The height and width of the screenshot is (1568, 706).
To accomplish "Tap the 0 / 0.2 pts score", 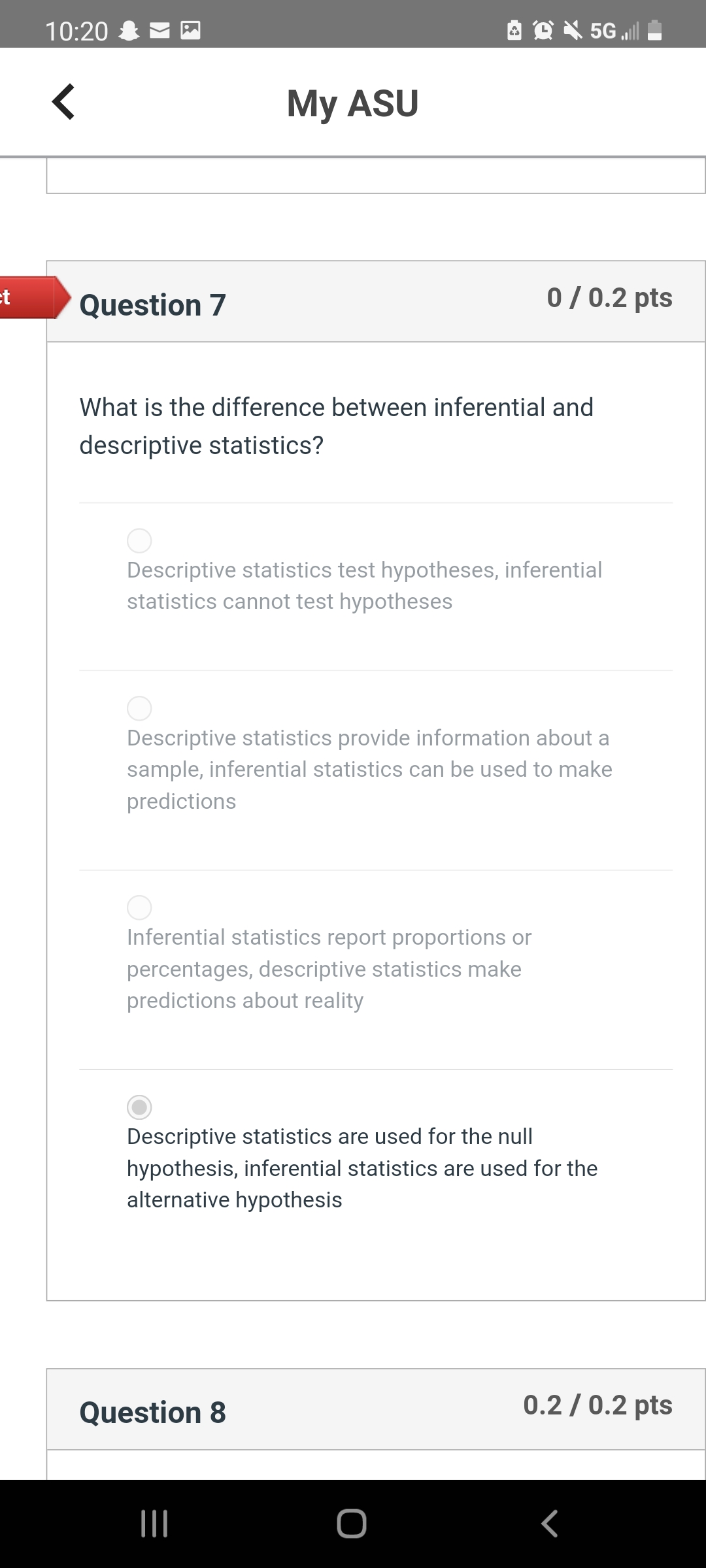I will (x=609, y=298).
